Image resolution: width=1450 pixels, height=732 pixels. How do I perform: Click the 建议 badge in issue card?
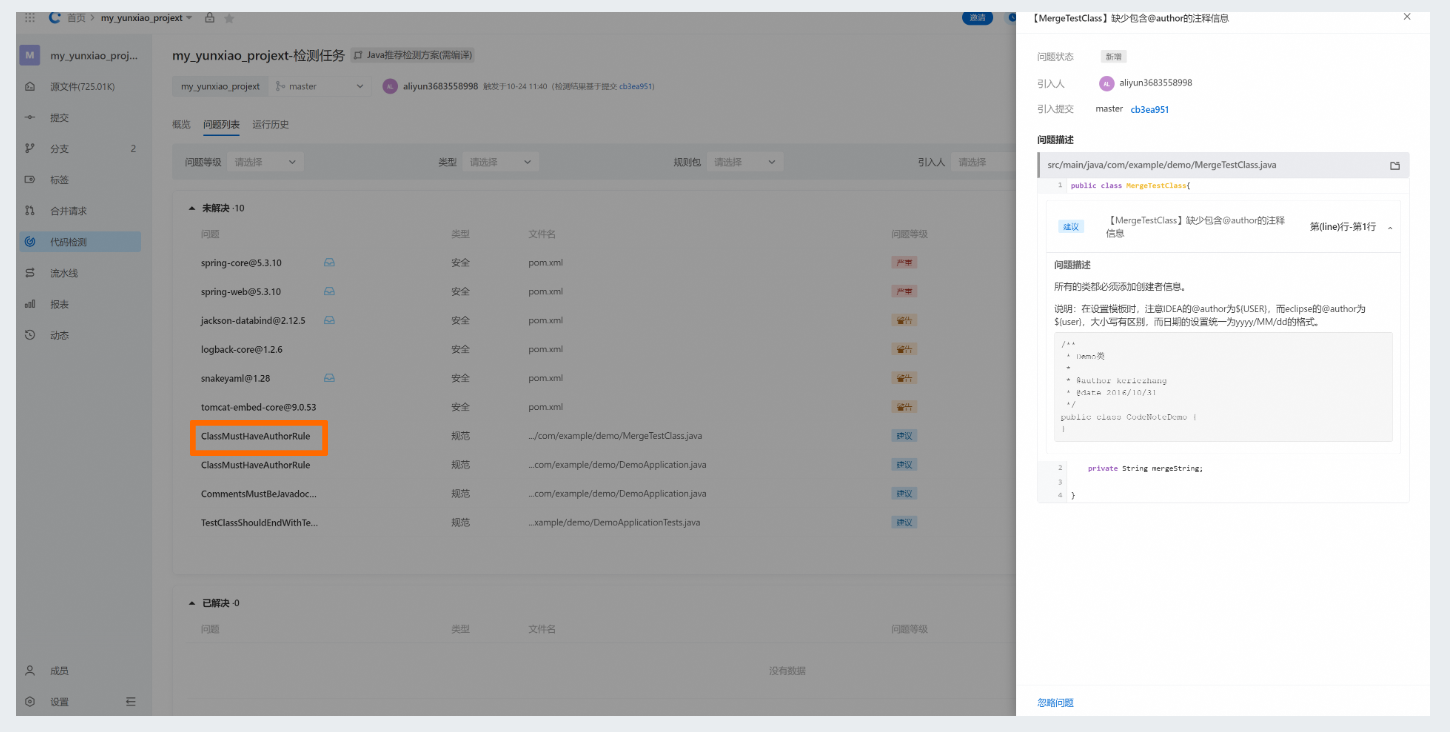point(1070,227)
